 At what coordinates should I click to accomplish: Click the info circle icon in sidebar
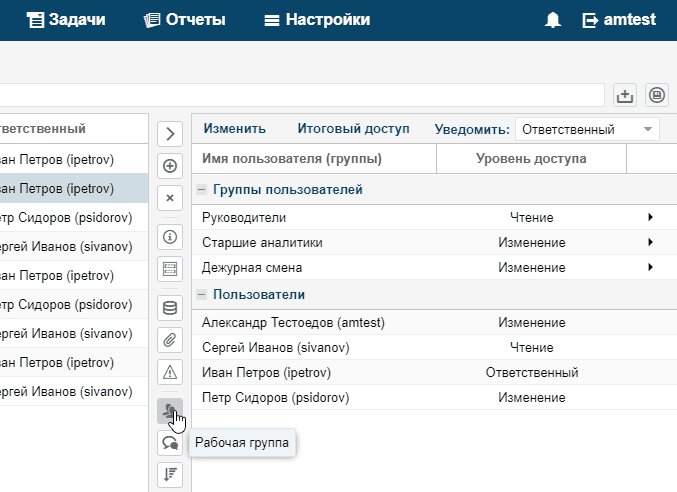point(170,237)
